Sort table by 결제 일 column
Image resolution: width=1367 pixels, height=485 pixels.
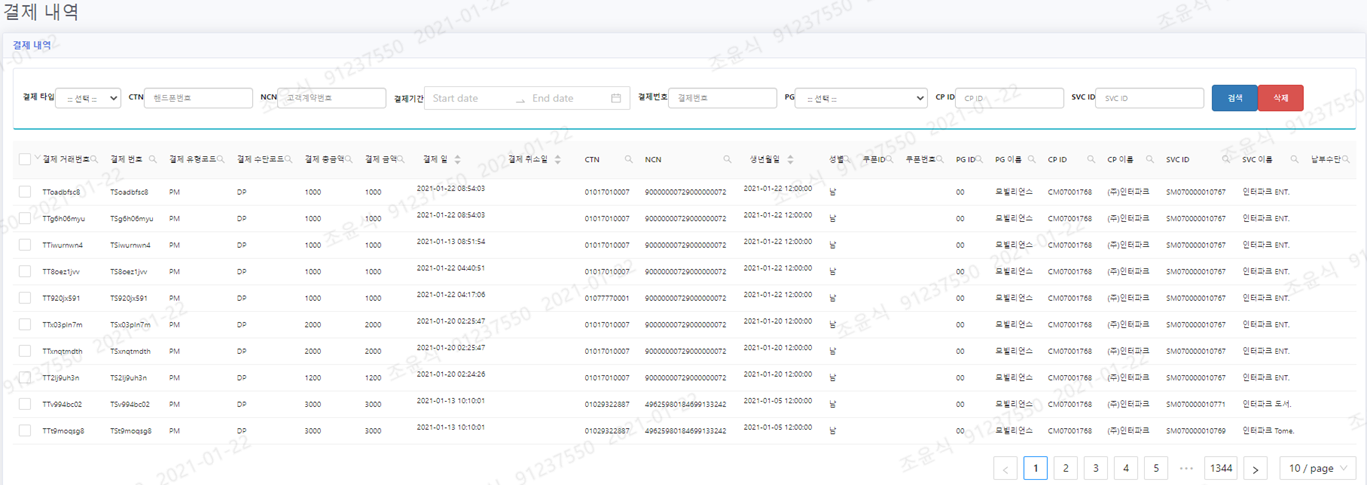tap(458, 159)
